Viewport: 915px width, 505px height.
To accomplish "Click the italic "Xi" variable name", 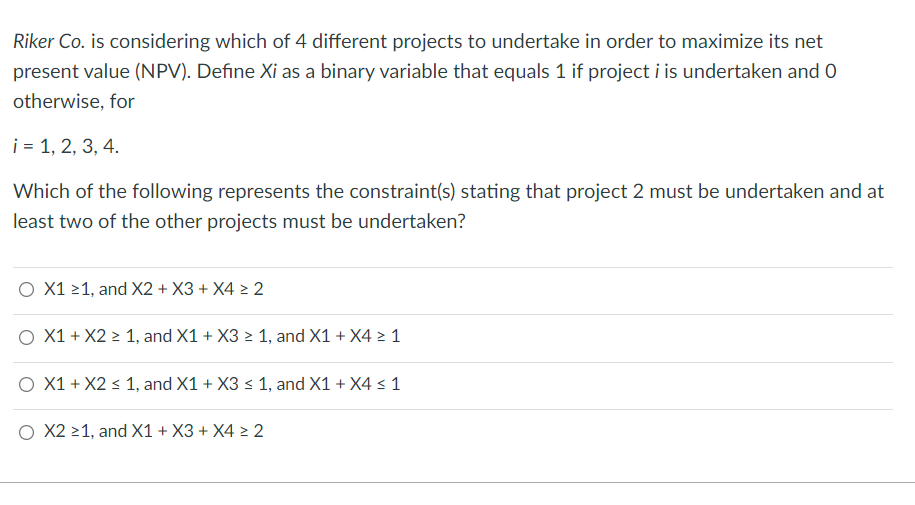I will click(x=268, y=72).
